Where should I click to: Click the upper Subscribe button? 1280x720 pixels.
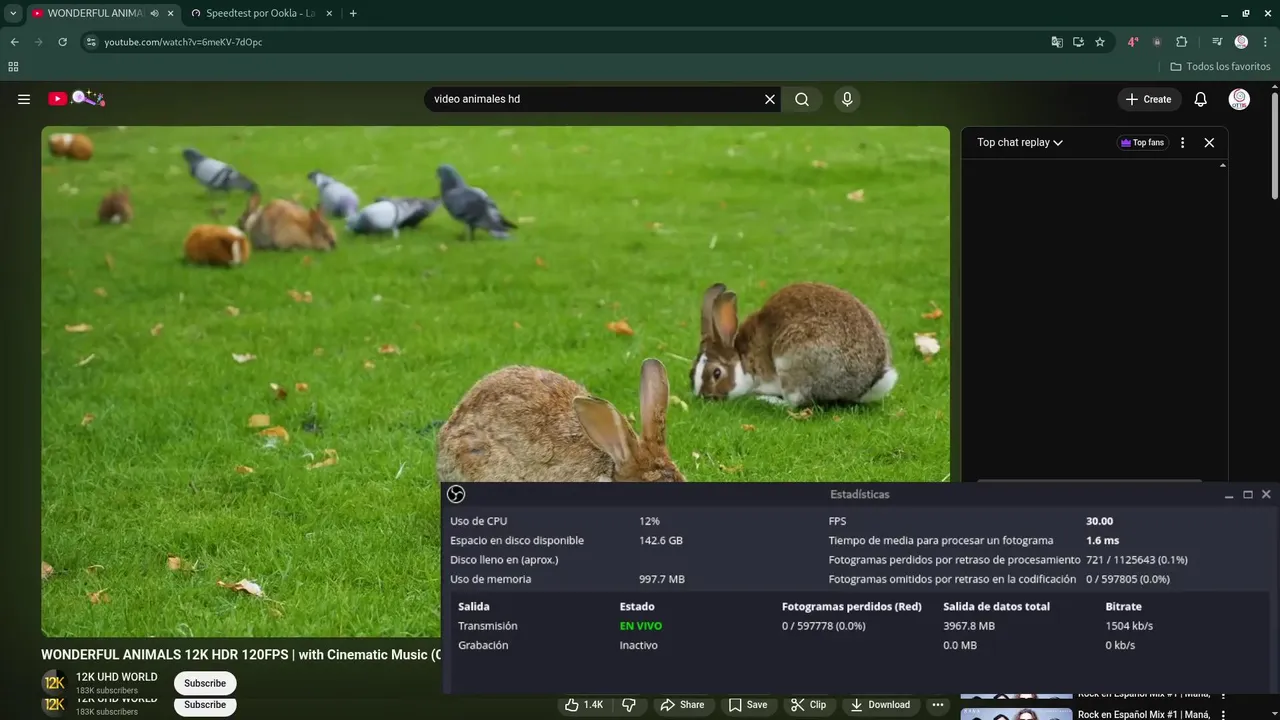[205, 683]
